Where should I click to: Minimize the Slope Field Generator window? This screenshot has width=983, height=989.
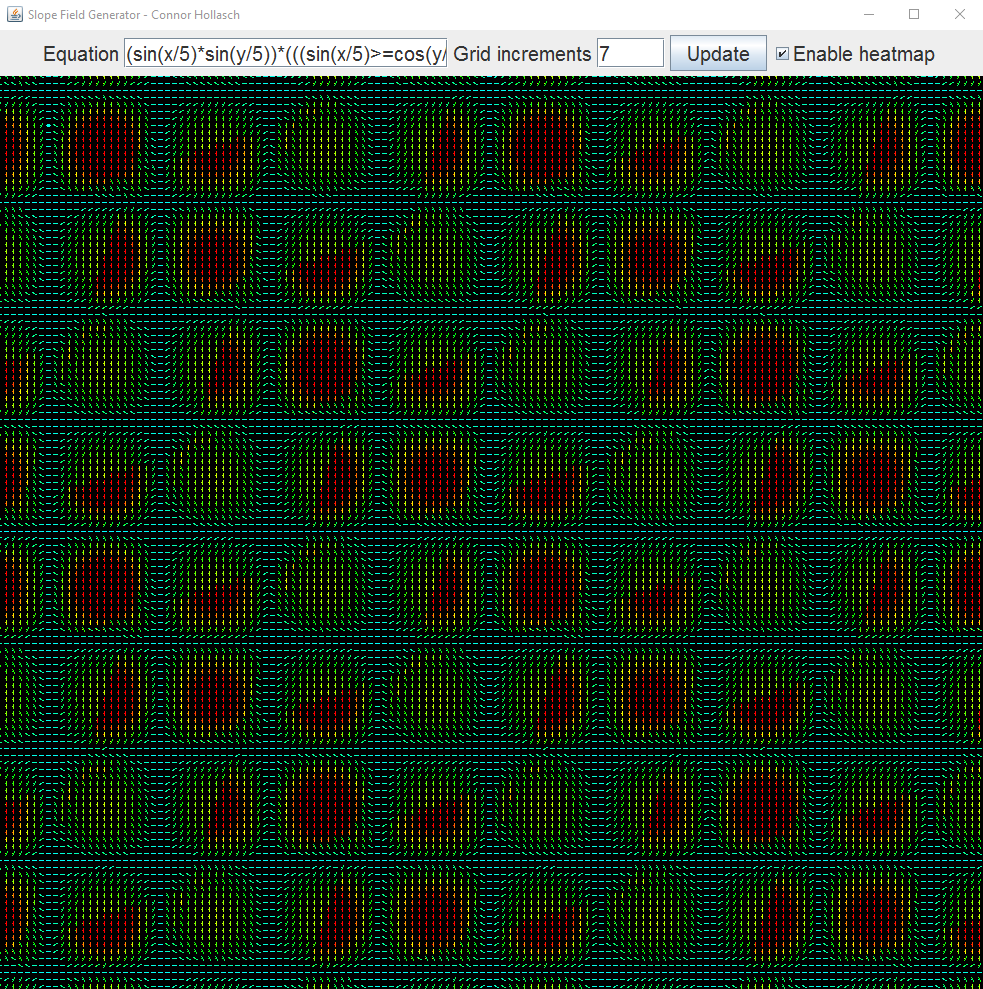click(x=869, y=15)
